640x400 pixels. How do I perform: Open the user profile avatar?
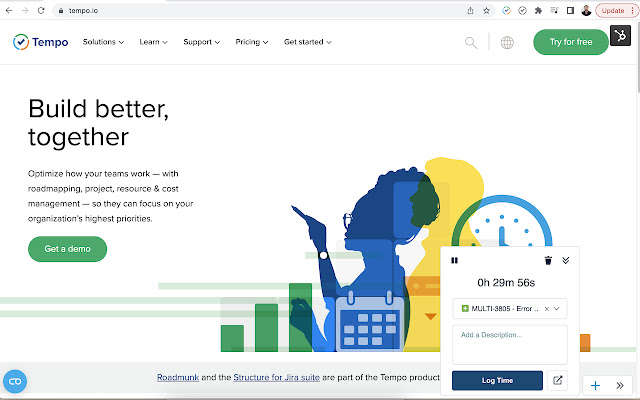coord(586,11)
